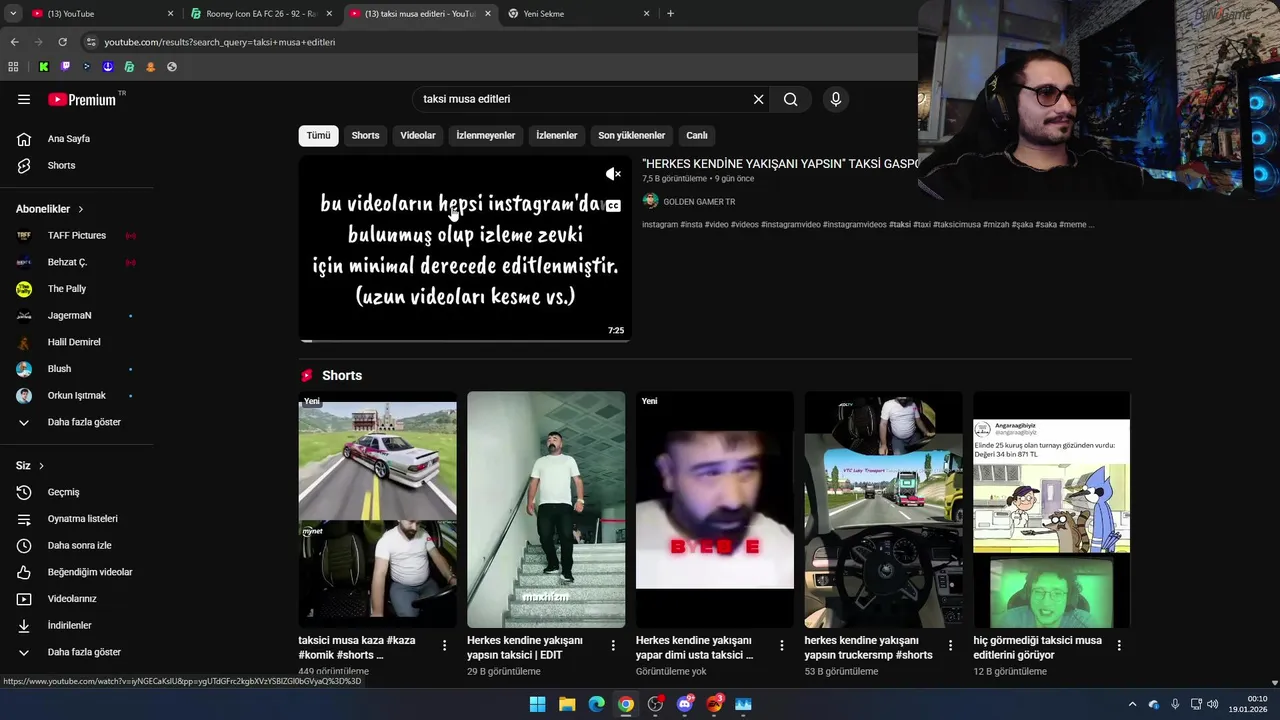Click the preview video progress bar
The image size is (1280, 720).
(465, 341)
